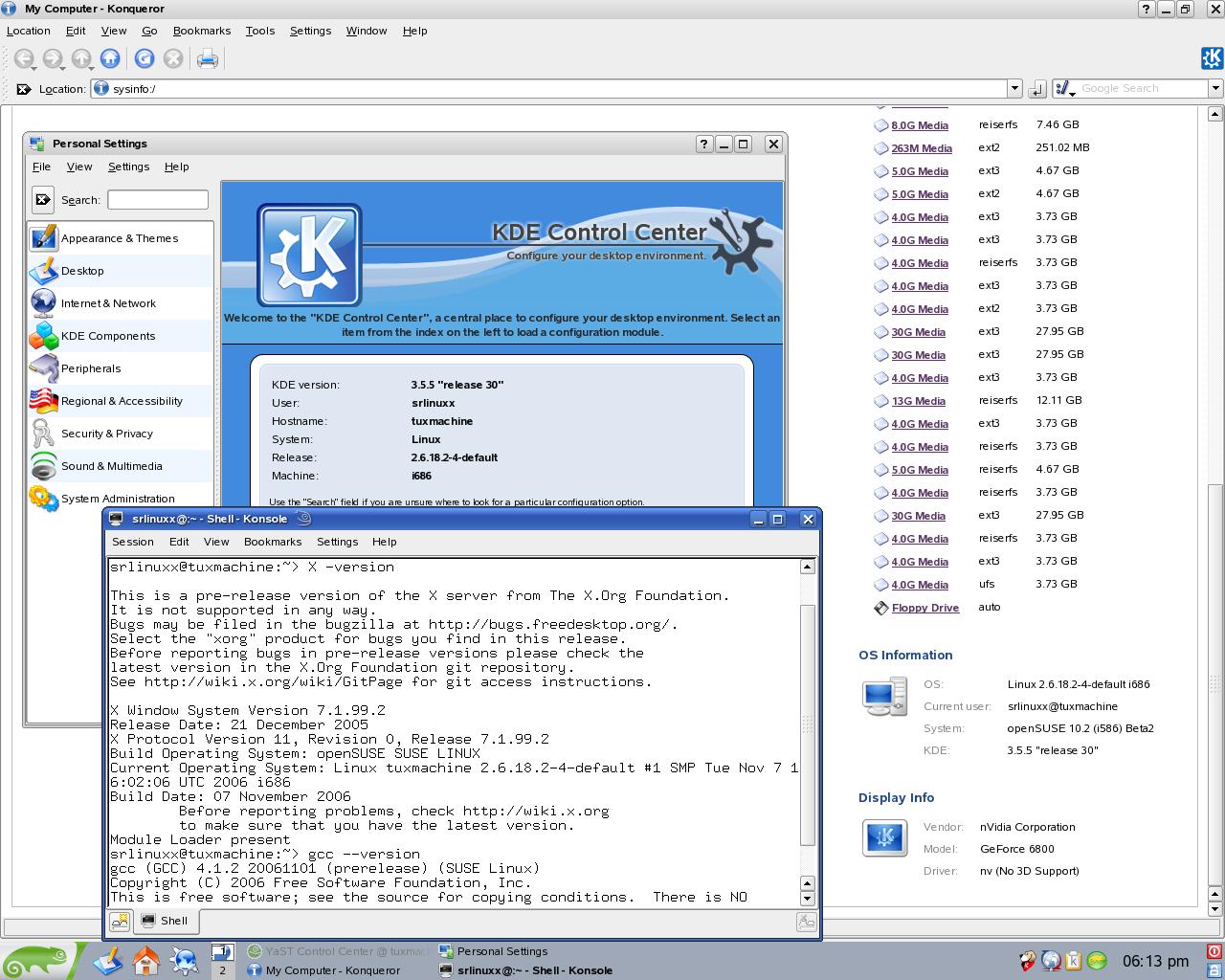Click the red logout power button
1225x980 pixels.
1215,952
